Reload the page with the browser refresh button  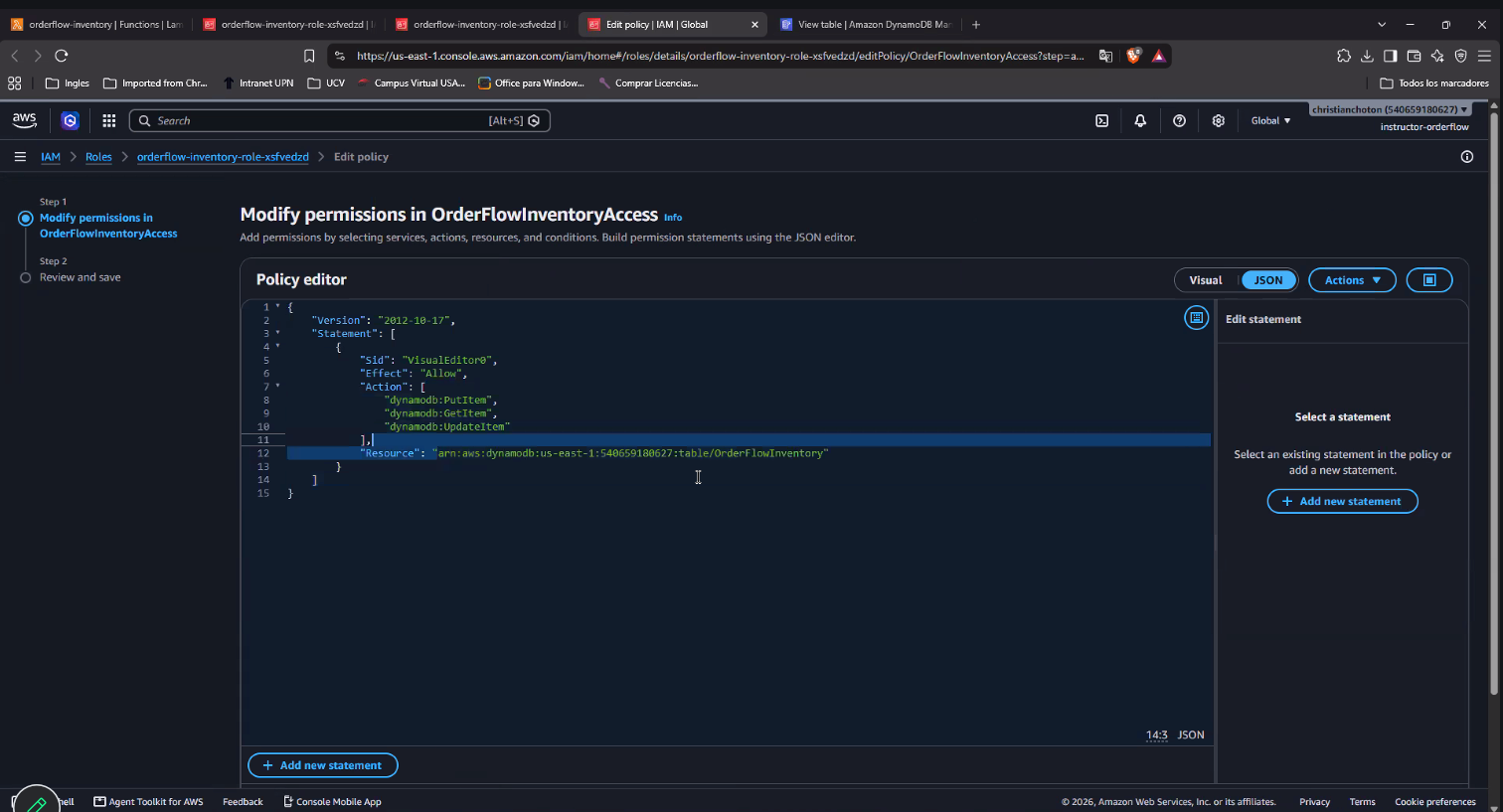(62, 56)
